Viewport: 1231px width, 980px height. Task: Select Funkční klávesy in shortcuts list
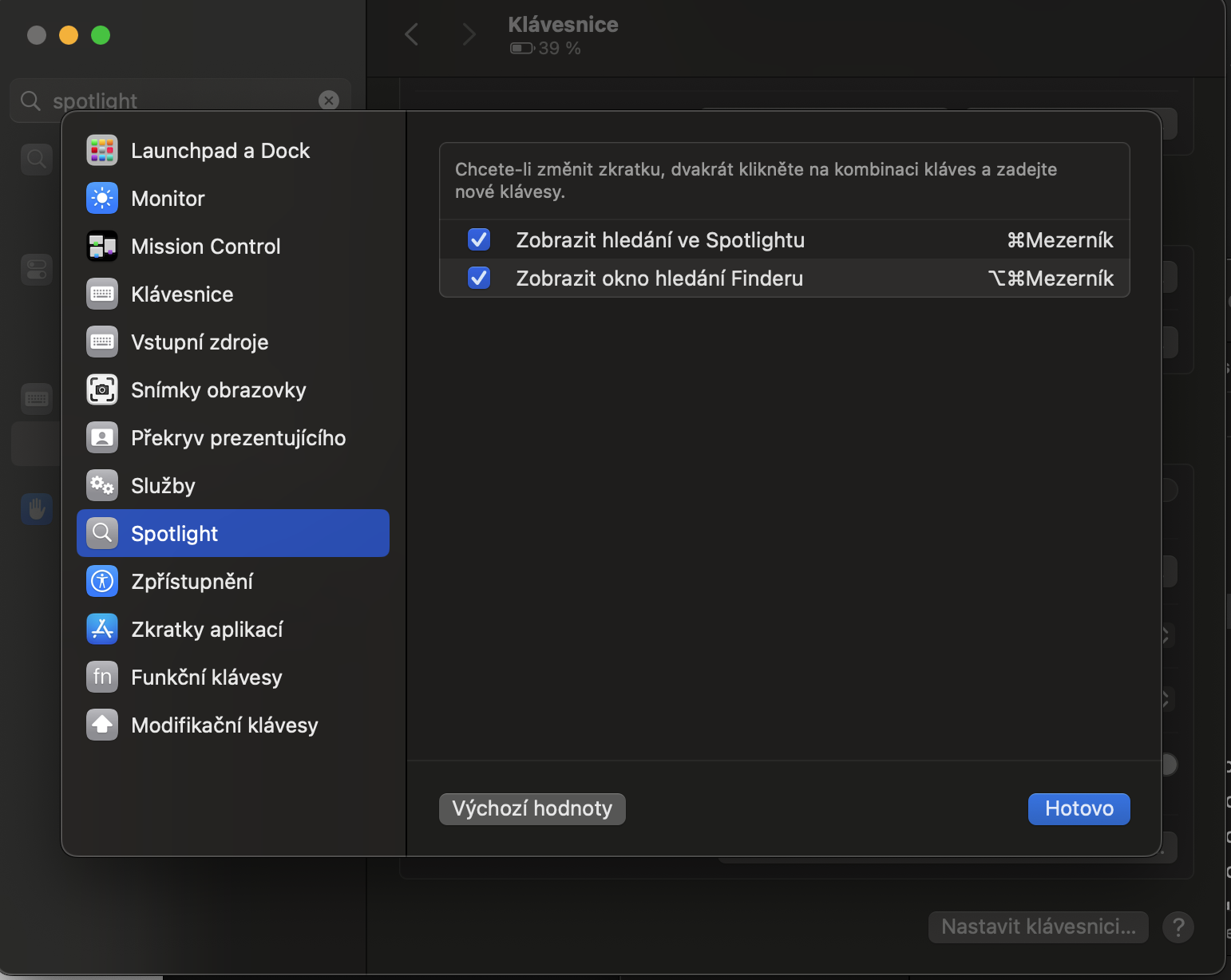pos(233,678)
